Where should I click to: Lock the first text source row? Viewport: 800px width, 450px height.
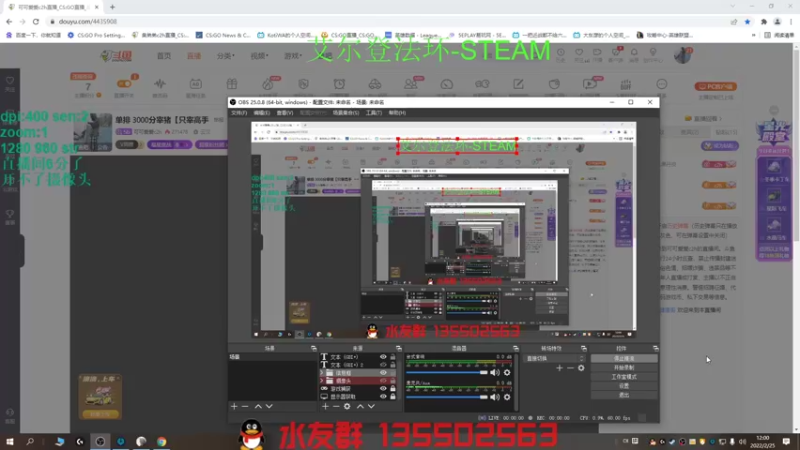tap(393, 357)
